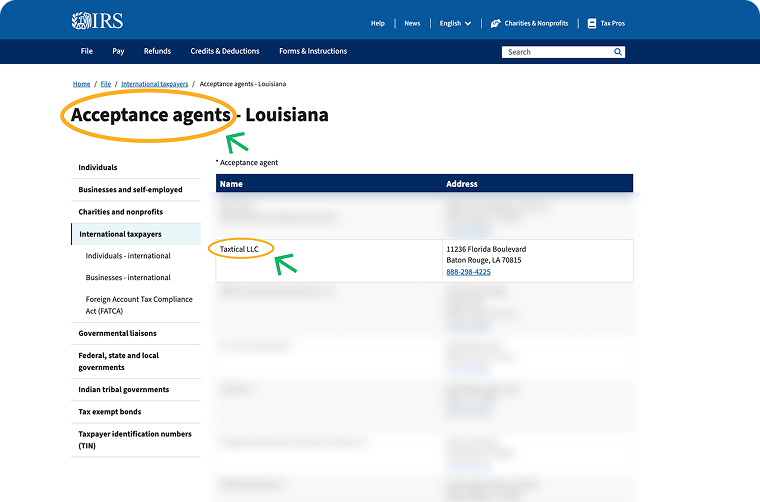Open the Pay menu
760x502 pixels.
coord(118,51)
